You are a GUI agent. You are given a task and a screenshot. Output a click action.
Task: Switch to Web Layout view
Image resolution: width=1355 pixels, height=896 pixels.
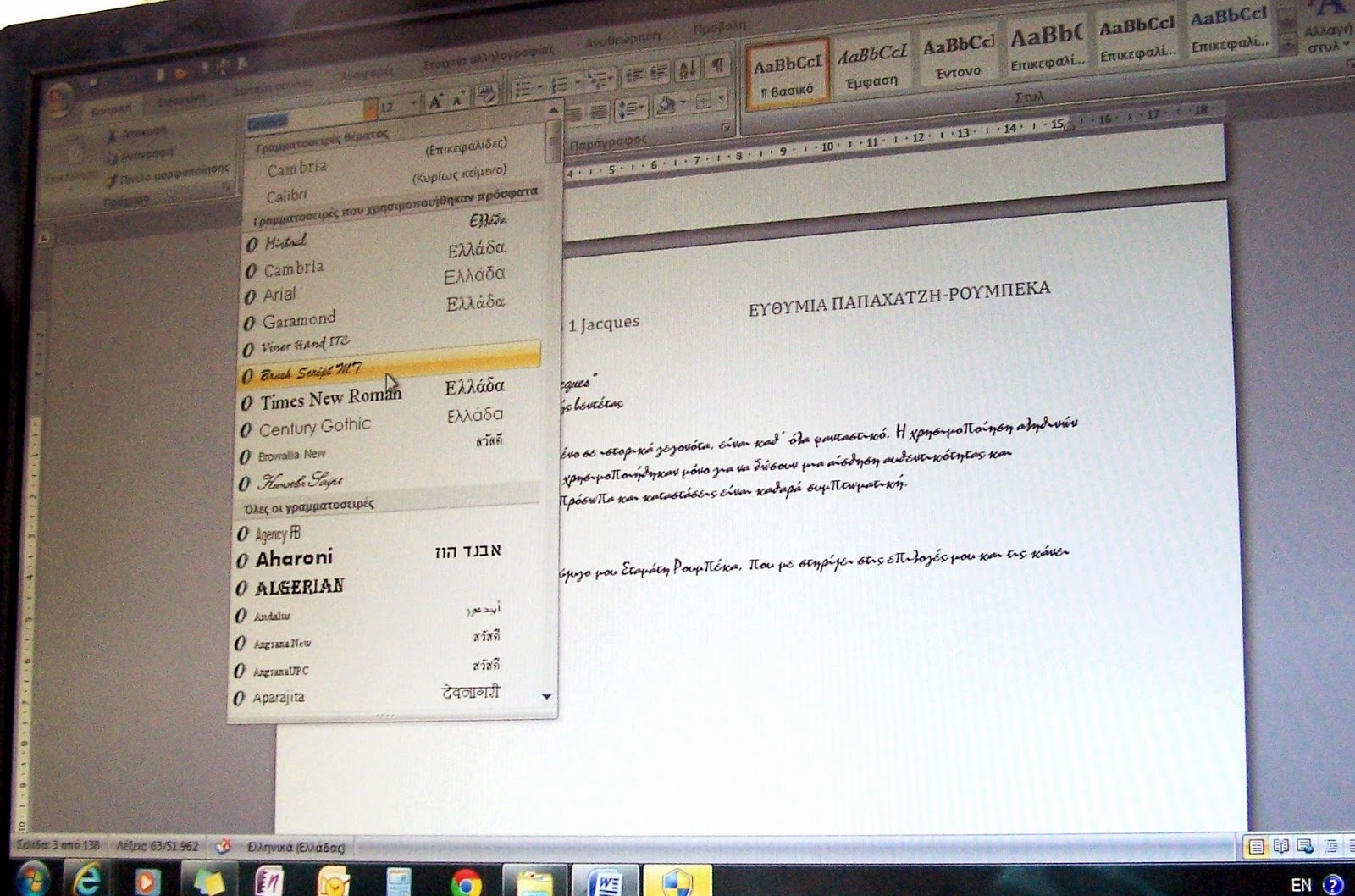point(1305,846)
